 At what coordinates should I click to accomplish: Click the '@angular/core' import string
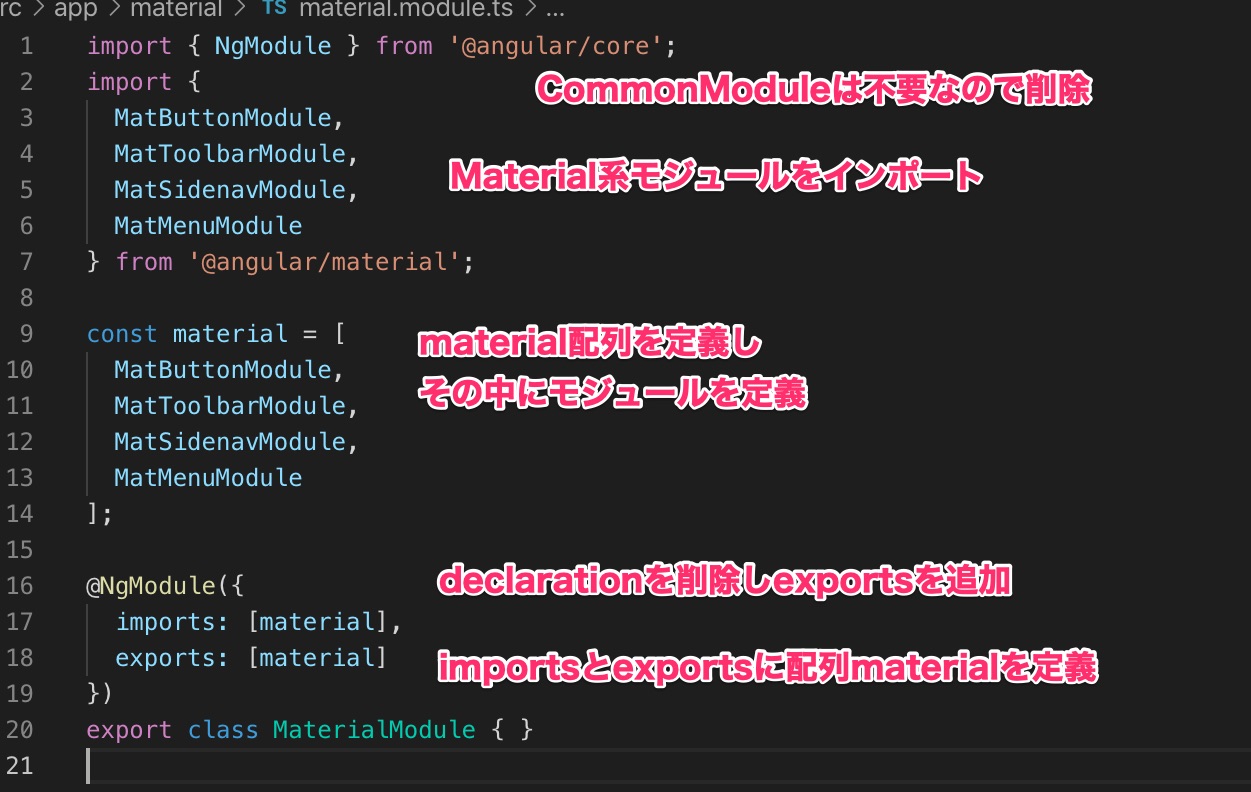(x=555, y=45)
